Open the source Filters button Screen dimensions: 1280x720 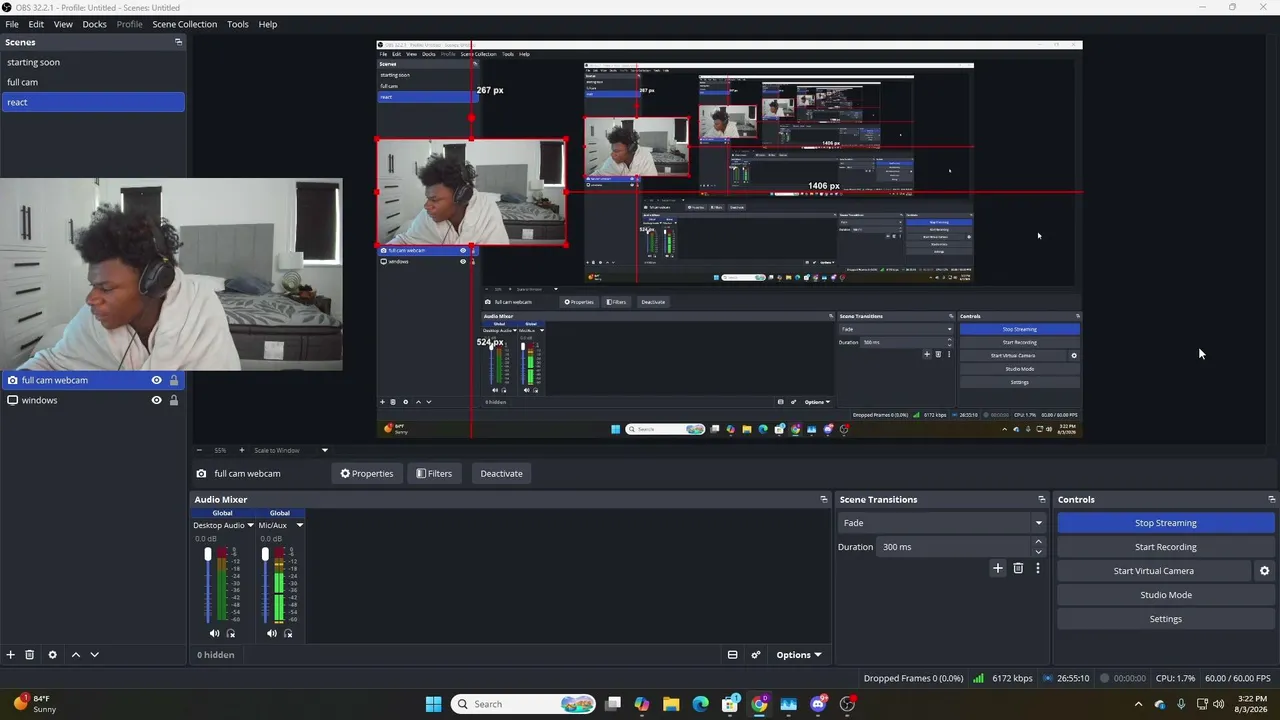434,473
